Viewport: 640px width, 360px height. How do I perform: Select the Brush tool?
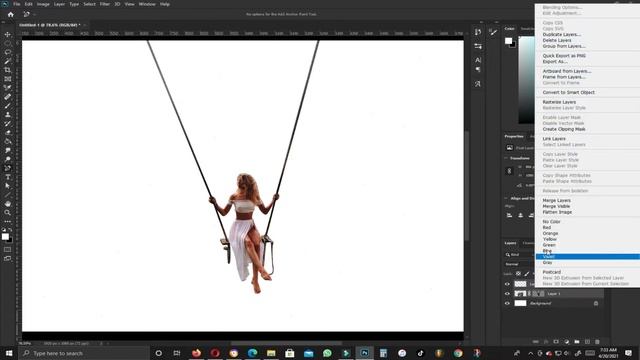(7, 106)
